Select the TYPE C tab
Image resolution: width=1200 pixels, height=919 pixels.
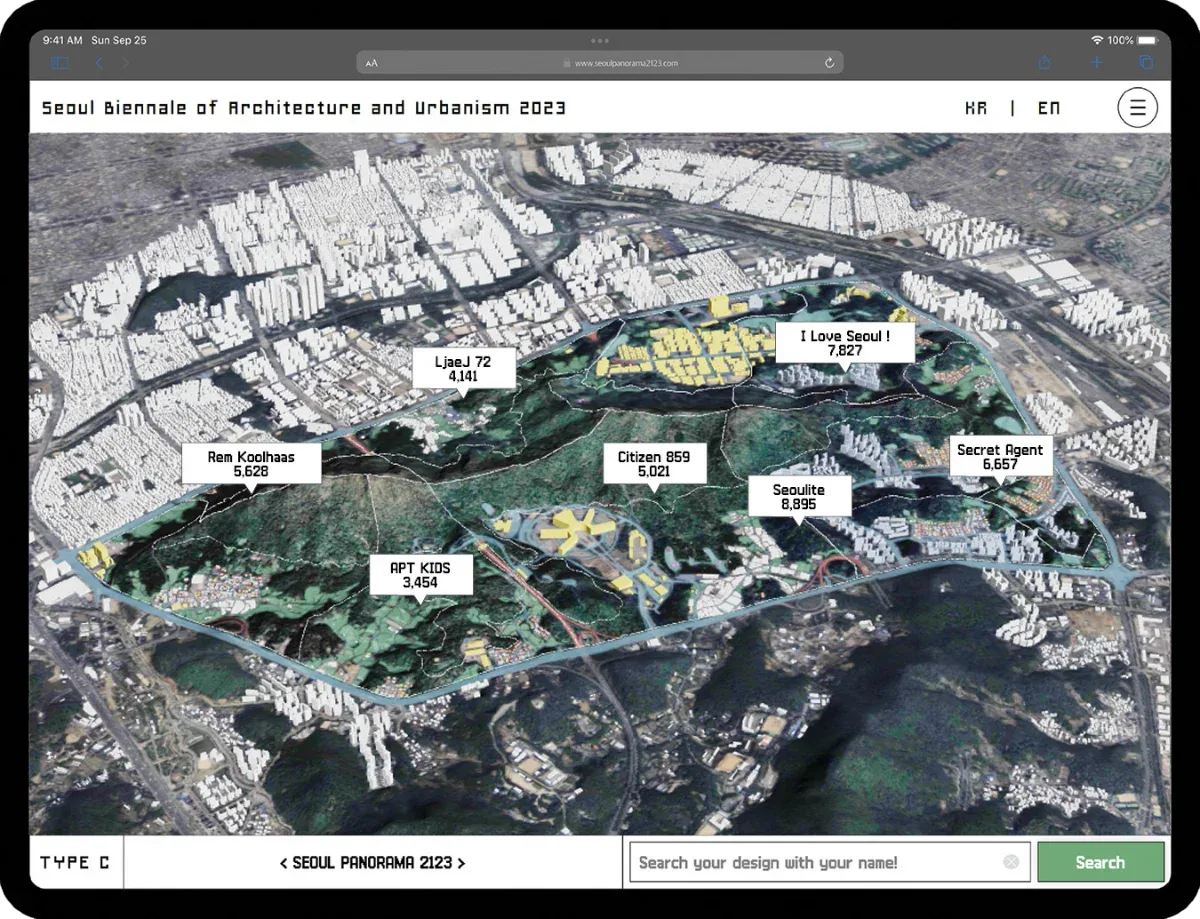75,862
